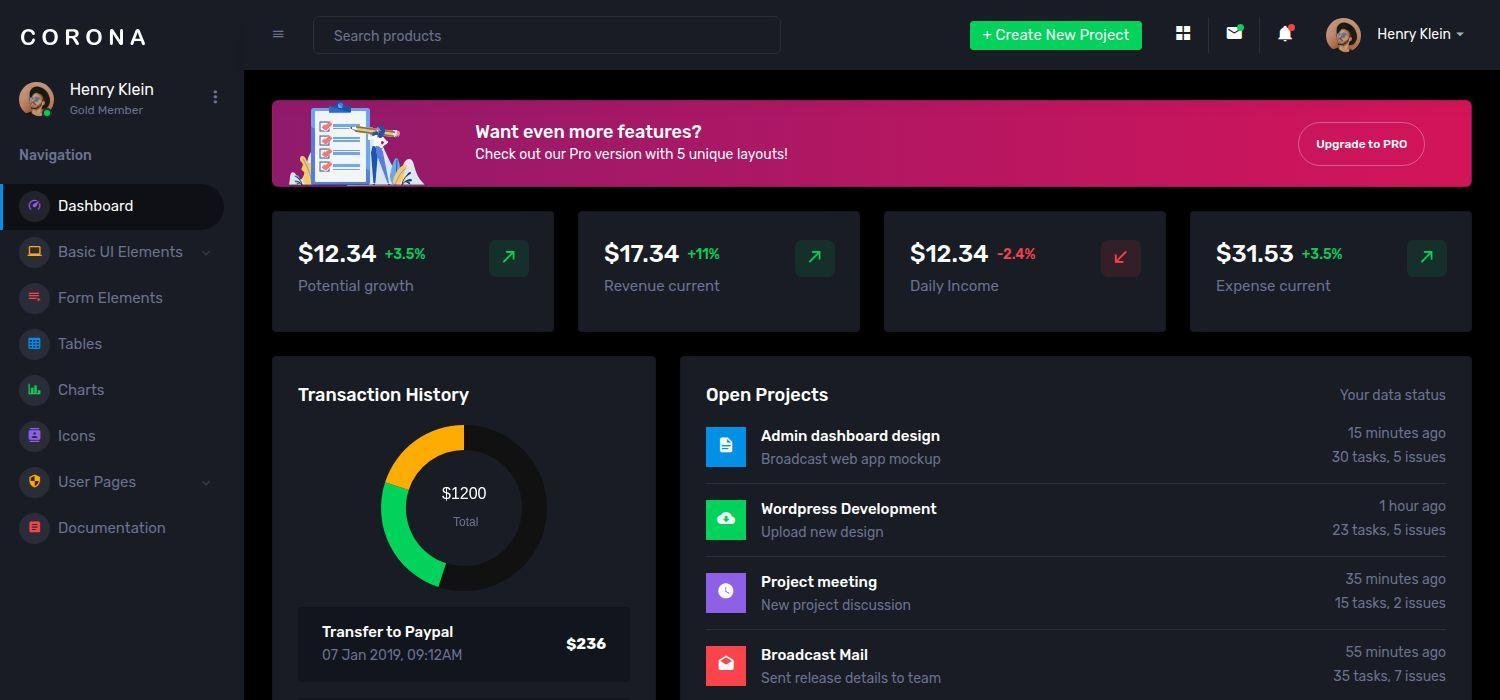Click the sidebar three-dot options icon
Screen dimensions: 1500x700
click(215, 97)
